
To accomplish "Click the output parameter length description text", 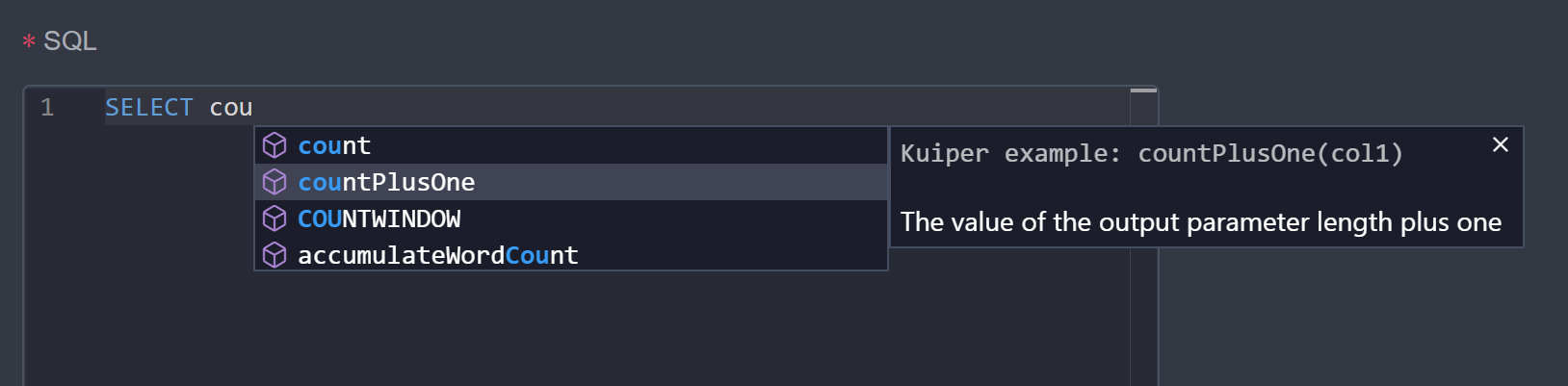I will coord(1201,222).
